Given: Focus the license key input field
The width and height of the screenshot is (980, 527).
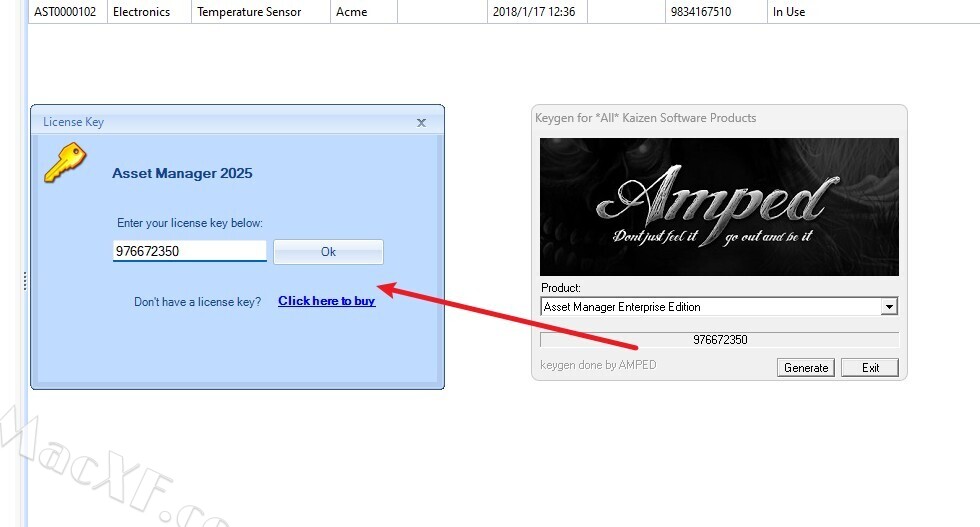Looking at the screenshot, I should (x=189, y=251).
